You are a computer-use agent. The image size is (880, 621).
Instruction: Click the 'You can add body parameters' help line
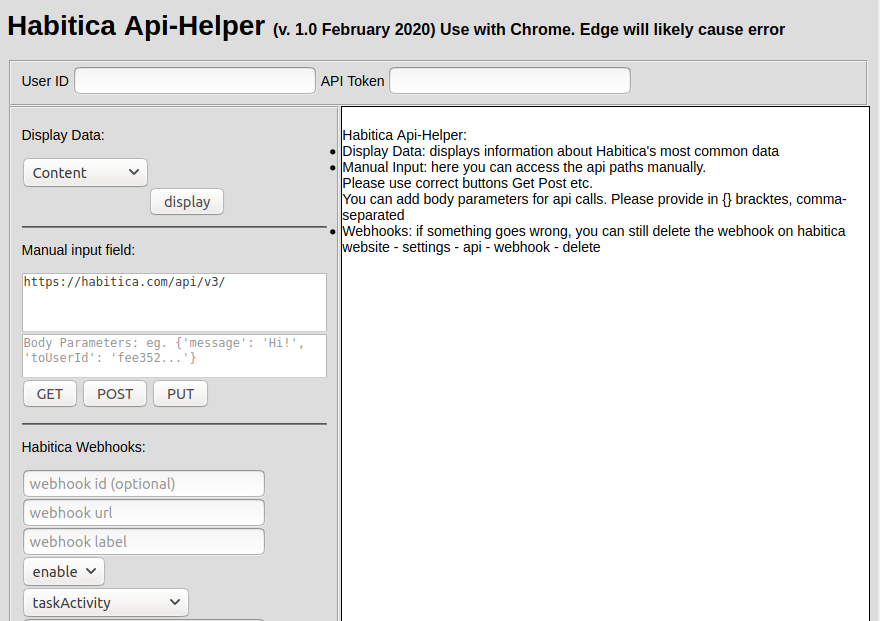[594, 207]
